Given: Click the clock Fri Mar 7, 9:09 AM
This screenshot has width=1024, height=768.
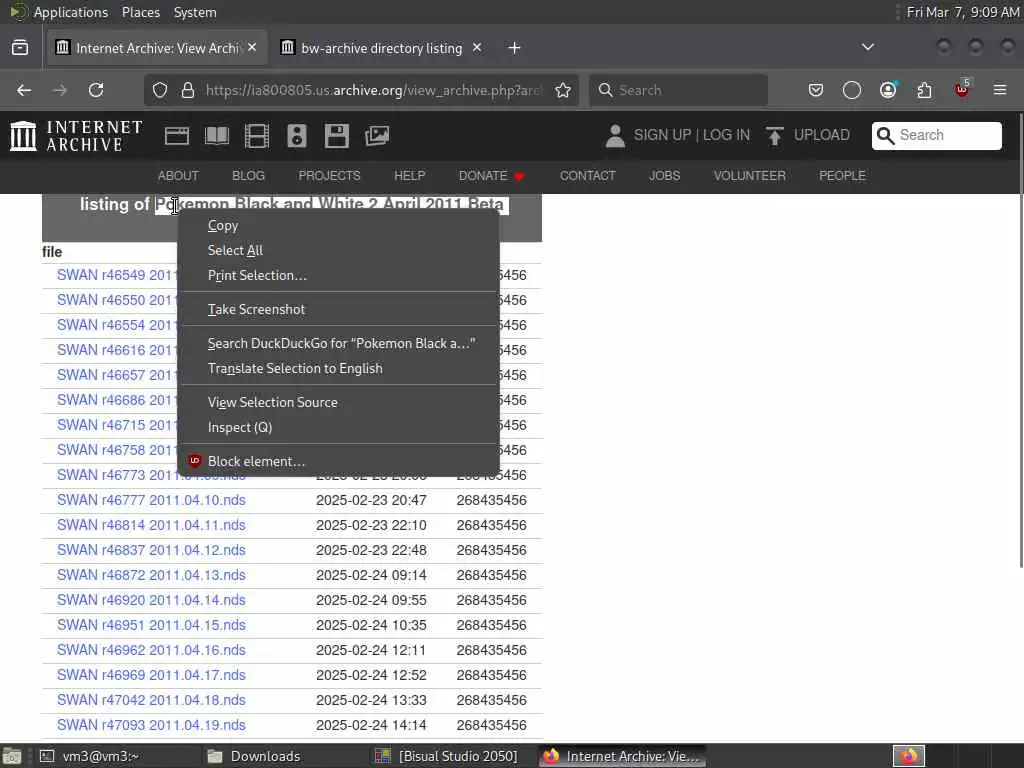Looking at the screenshot, I should tap(963, 12).
